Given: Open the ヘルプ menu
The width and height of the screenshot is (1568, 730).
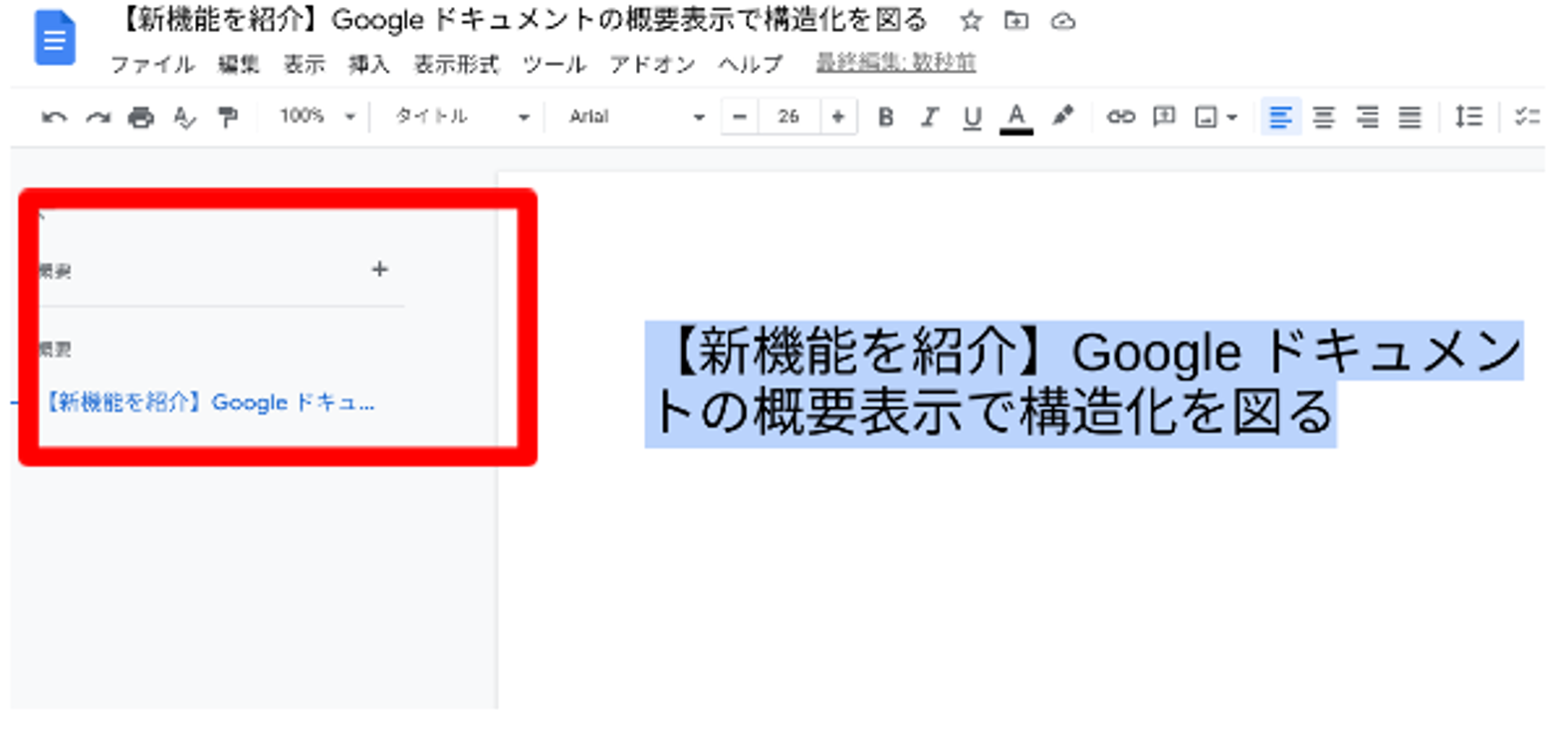Looking at the screenshot, I should (x=751, y=65).
